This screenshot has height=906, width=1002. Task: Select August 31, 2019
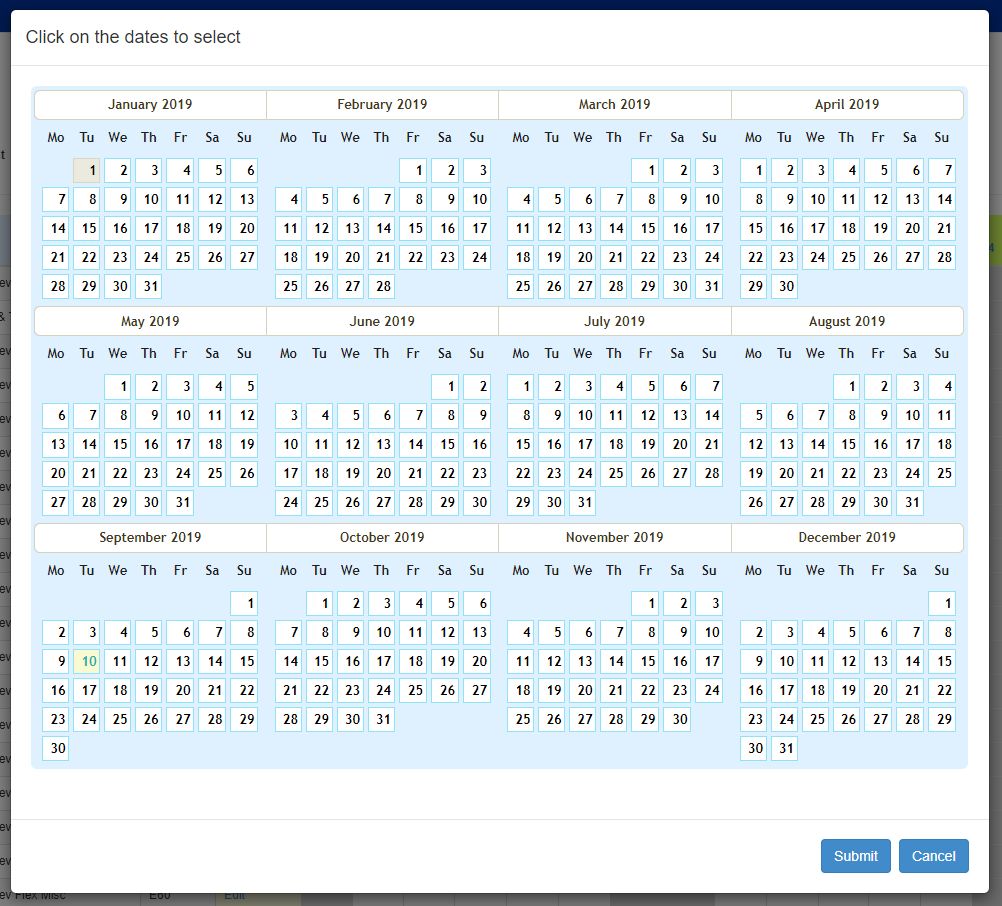[910, 502]
